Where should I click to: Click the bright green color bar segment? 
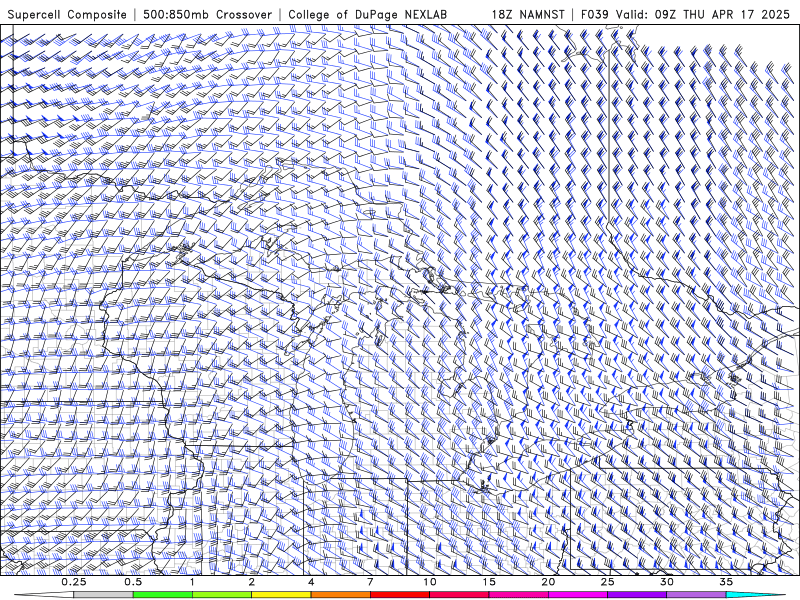tap(163, 595)
